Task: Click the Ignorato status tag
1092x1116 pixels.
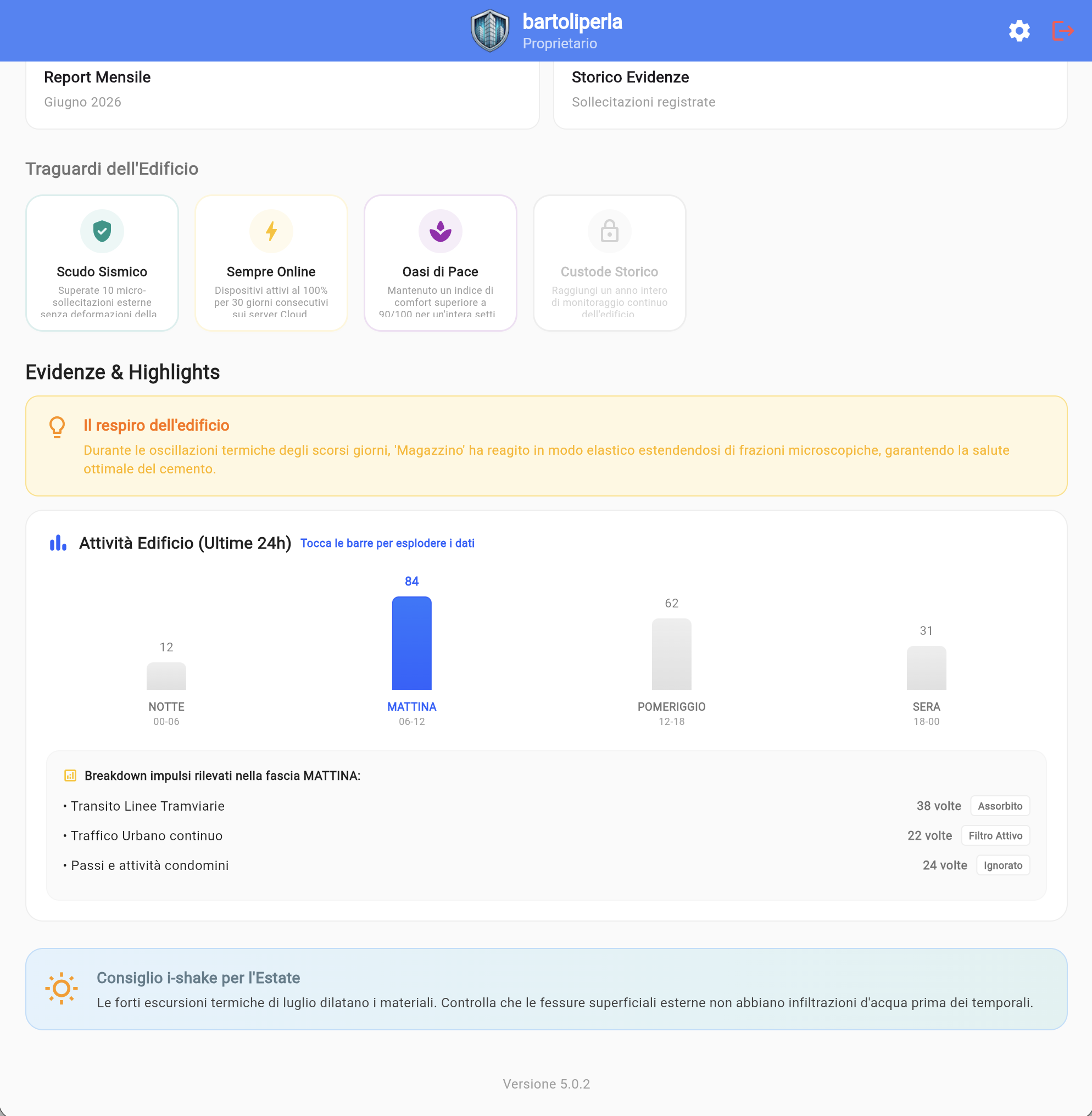Action: (1003, 865)
